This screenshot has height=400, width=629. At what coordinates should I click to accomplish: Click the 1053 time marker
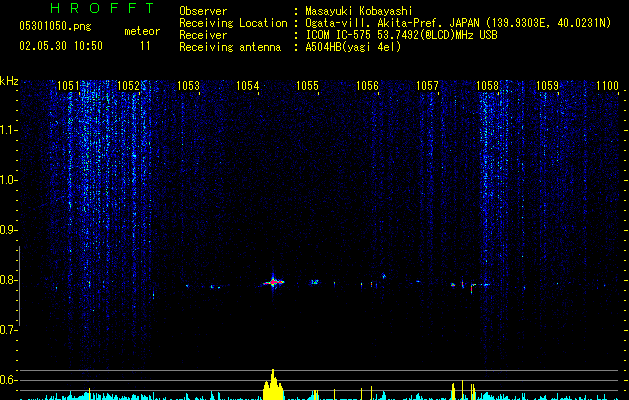coord(188,86)
